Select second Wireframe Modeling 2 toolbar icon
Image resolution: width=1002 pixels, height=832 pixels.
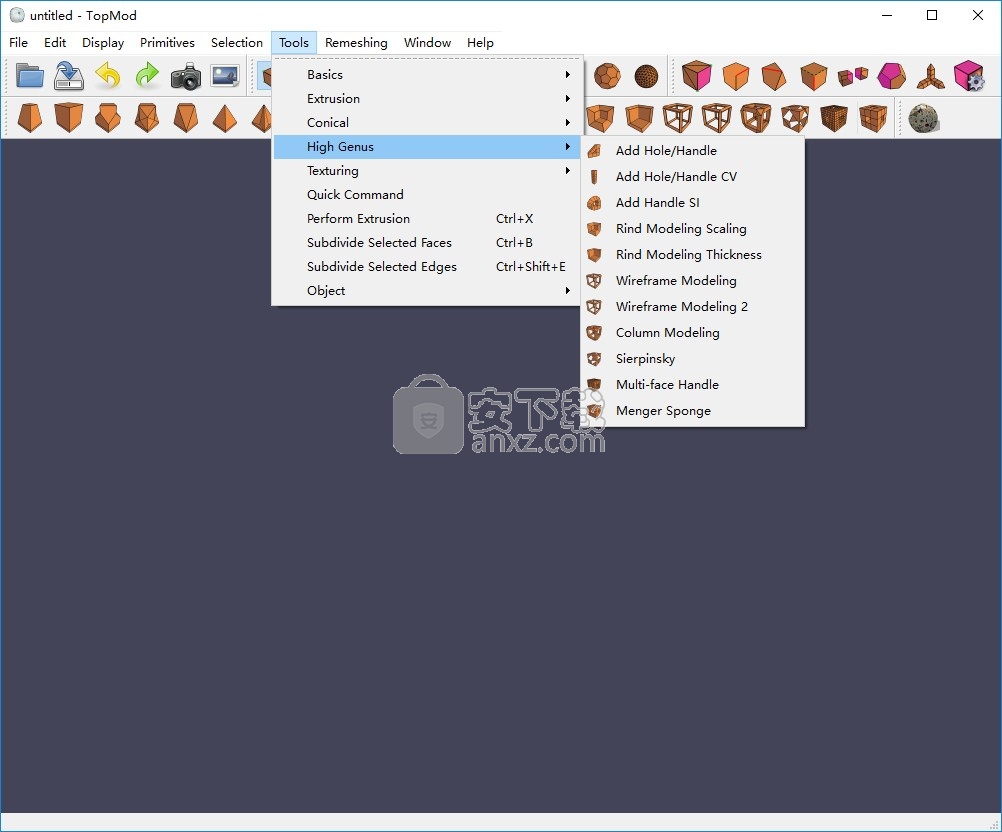tap(716, 118)
